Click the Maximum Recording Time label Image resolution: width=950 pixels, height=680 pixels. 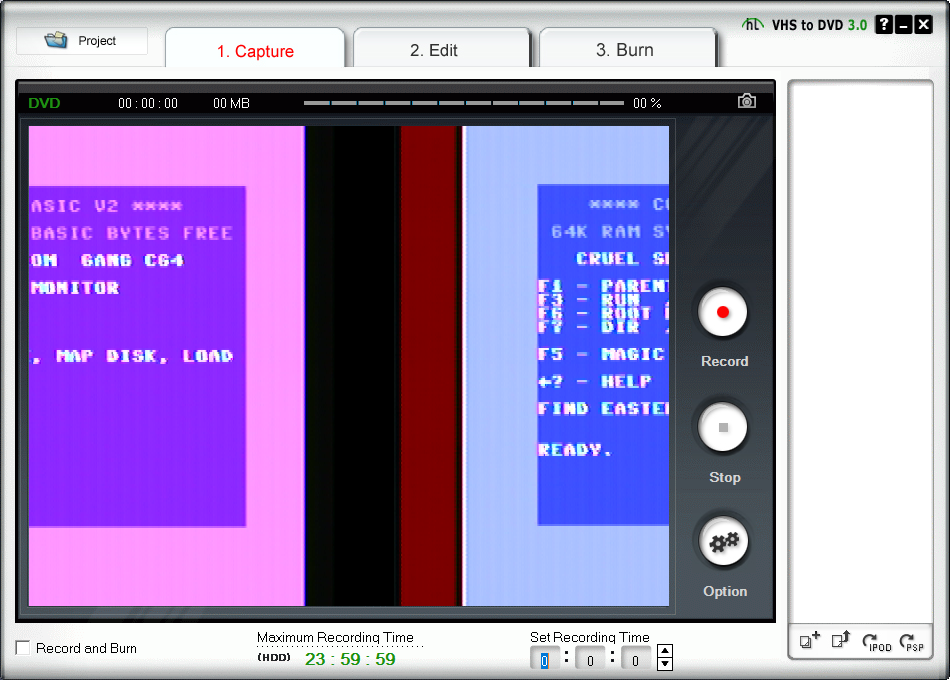coord(335,637)
